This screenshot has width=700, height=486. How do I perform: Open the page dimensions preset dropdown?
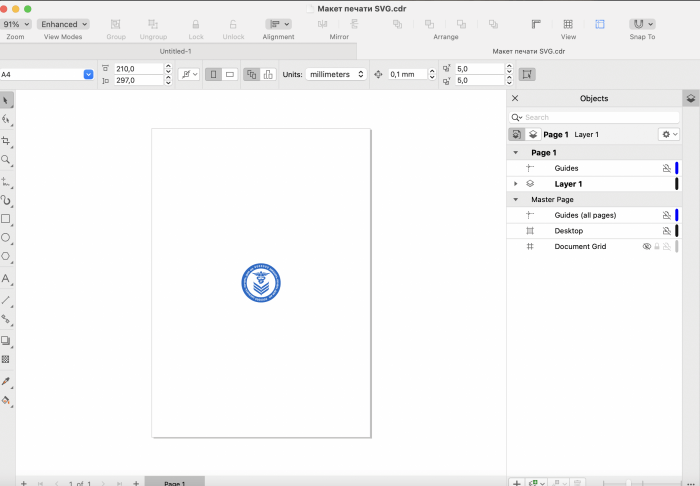pyautogui.click(x=189, y=75)
